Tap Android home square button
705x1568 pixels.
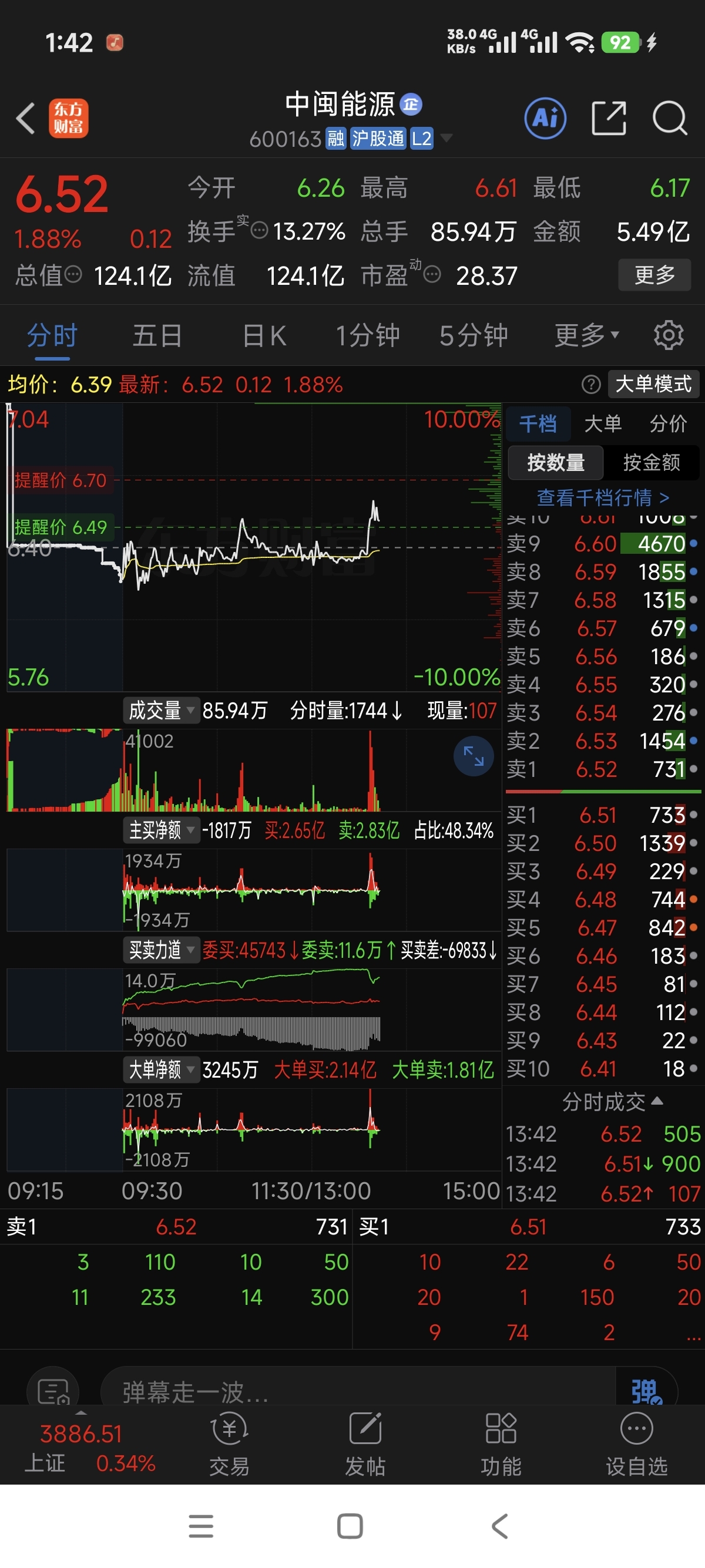(x=350, y=1526)
